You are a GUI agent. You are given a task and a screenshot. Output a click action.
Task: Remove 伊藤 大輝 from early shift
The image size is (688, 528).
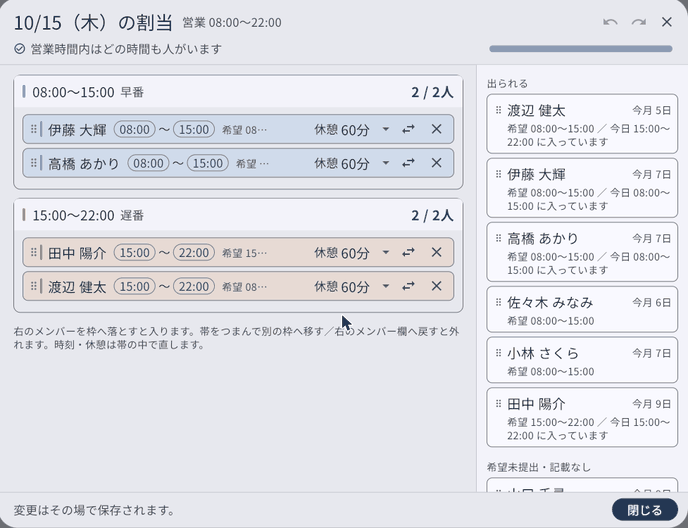point(436,129)
